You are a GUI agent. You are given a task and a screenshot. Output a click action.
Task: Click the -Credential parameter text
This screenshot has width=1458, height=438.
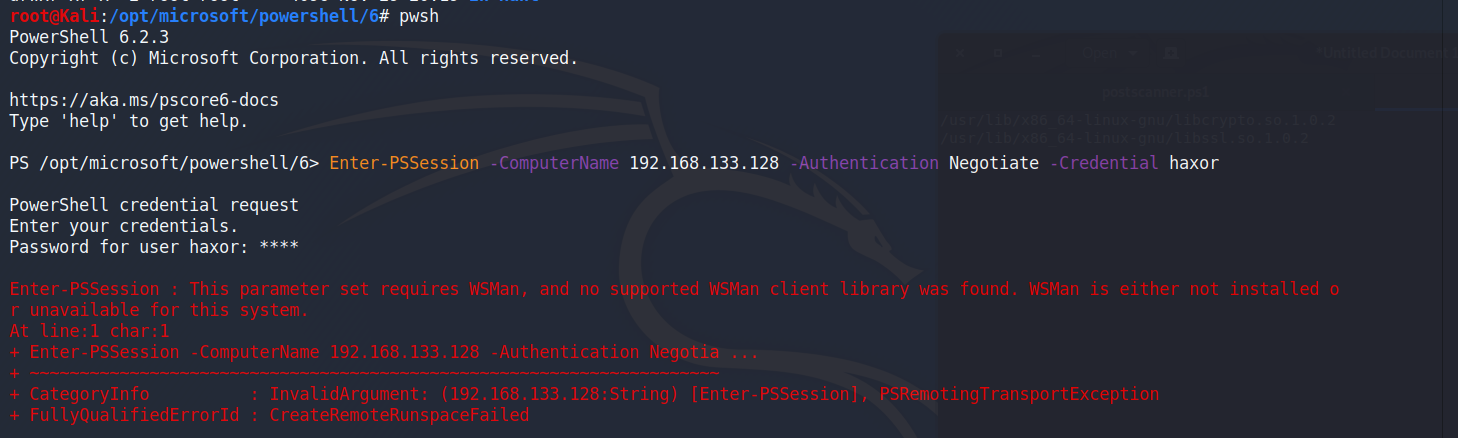1103,162
